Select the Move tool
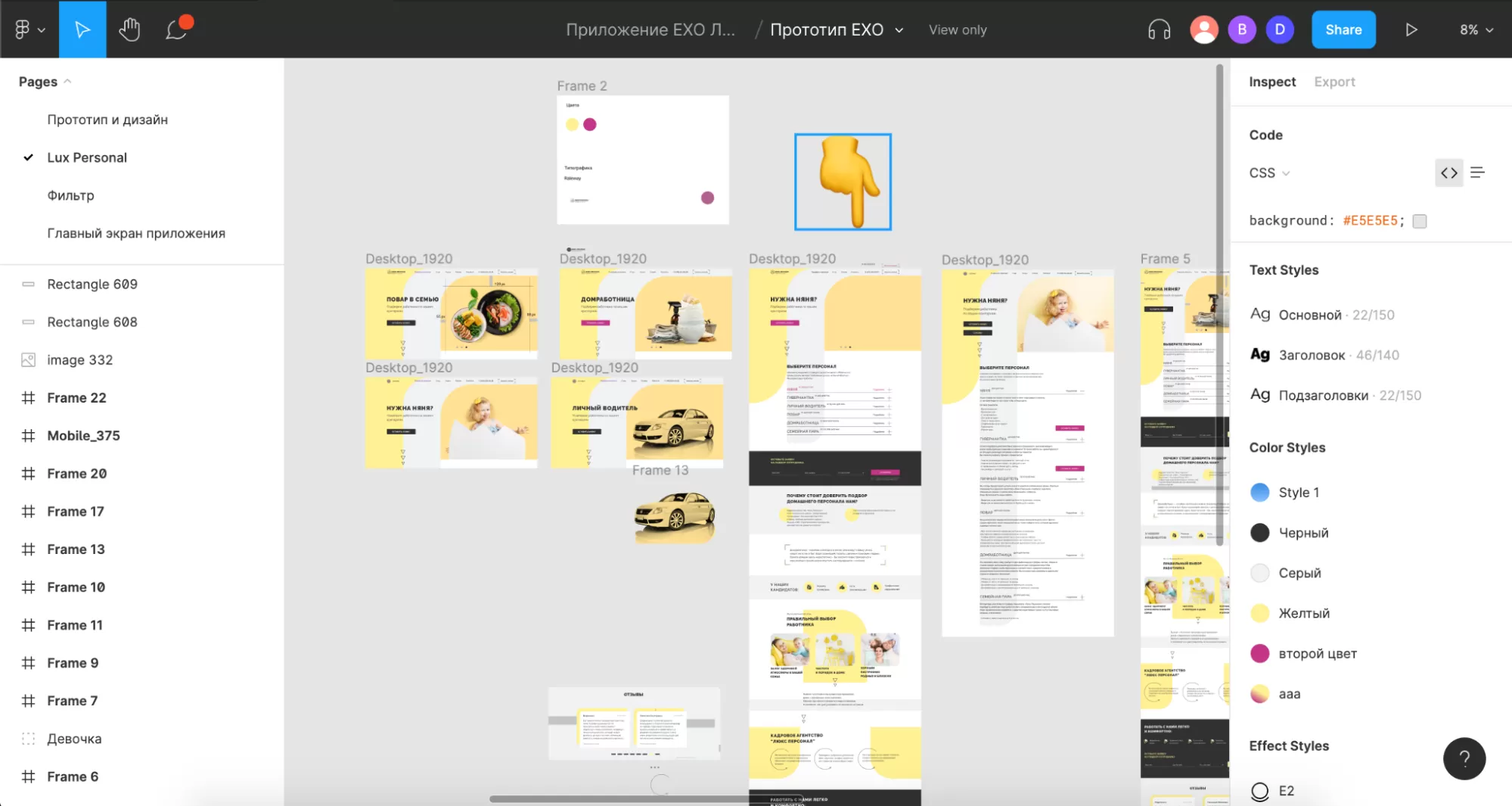 82,30
